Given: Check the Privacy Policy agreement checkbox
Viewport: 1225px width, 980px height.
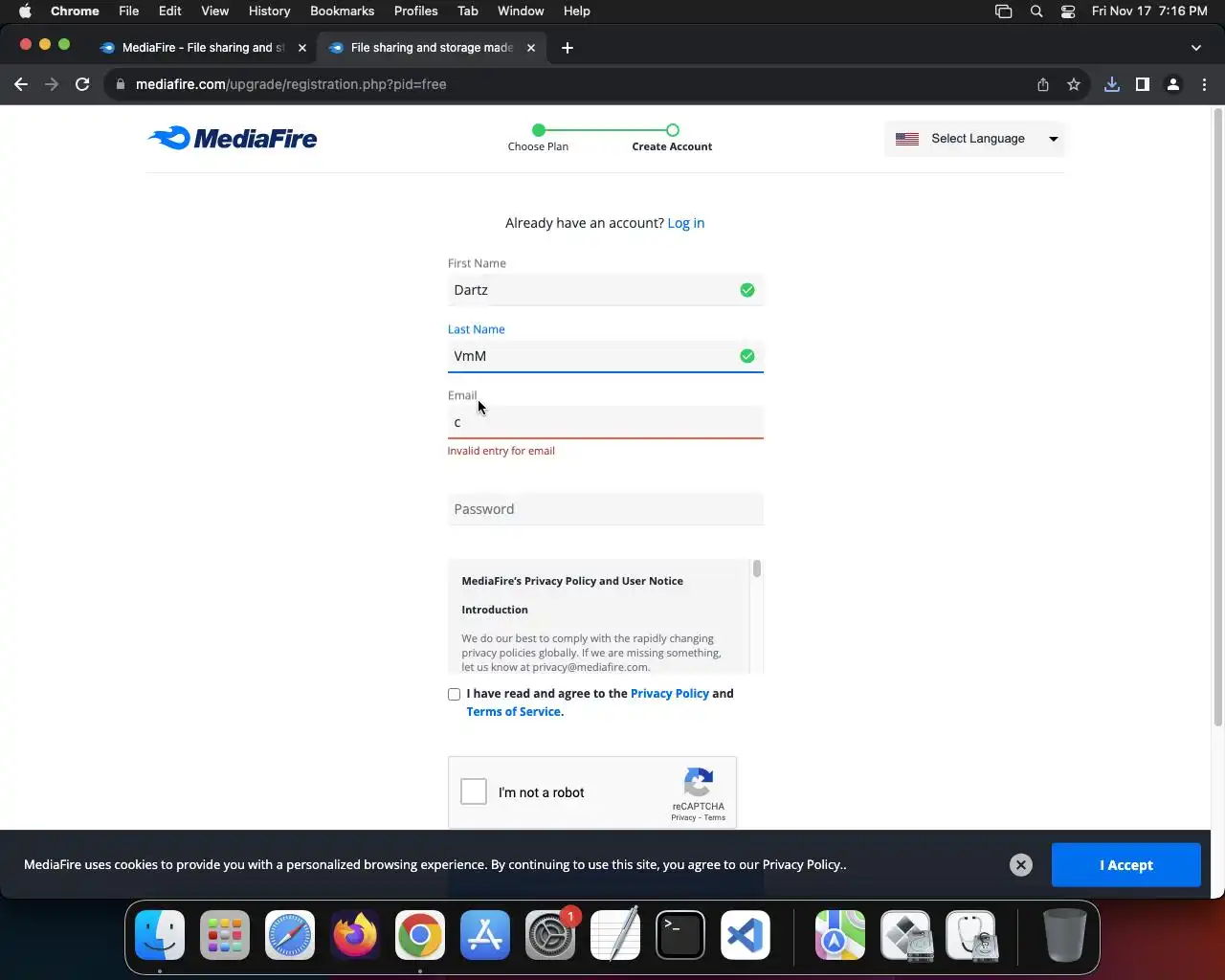Looking at the screenshot, I should [454, 694].
